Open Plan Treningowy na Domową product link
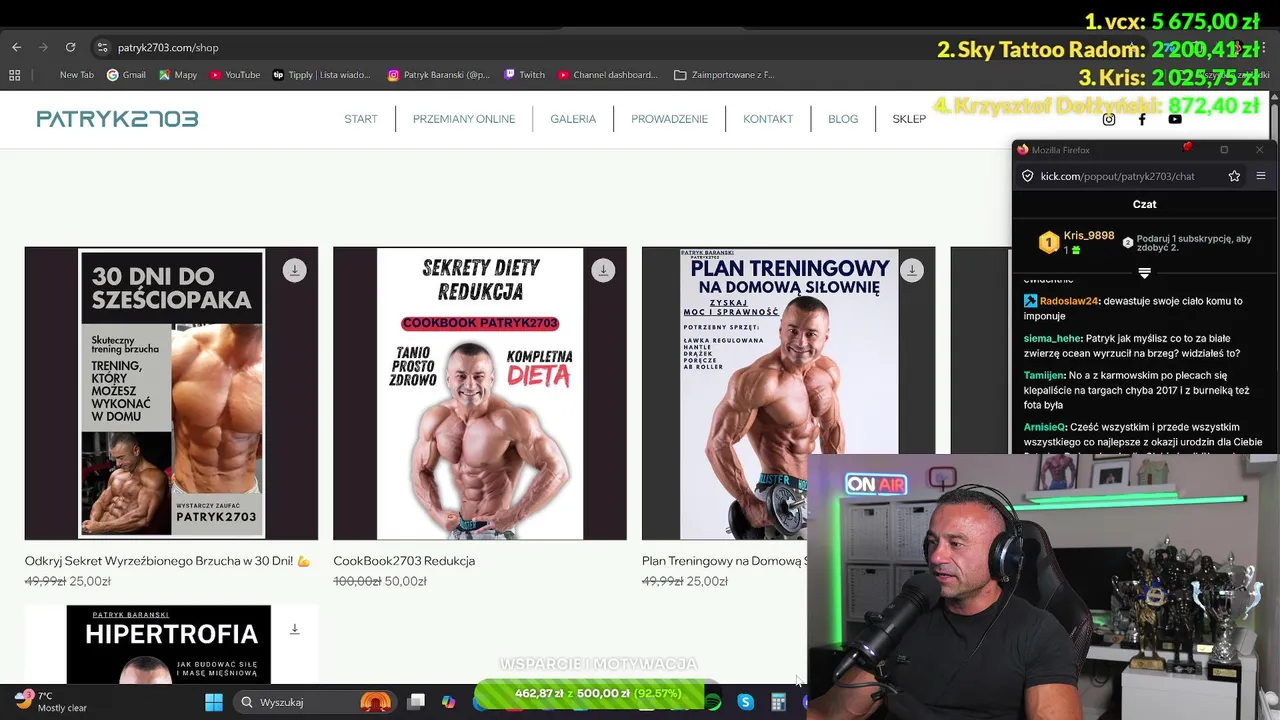 tap(724, 561)
